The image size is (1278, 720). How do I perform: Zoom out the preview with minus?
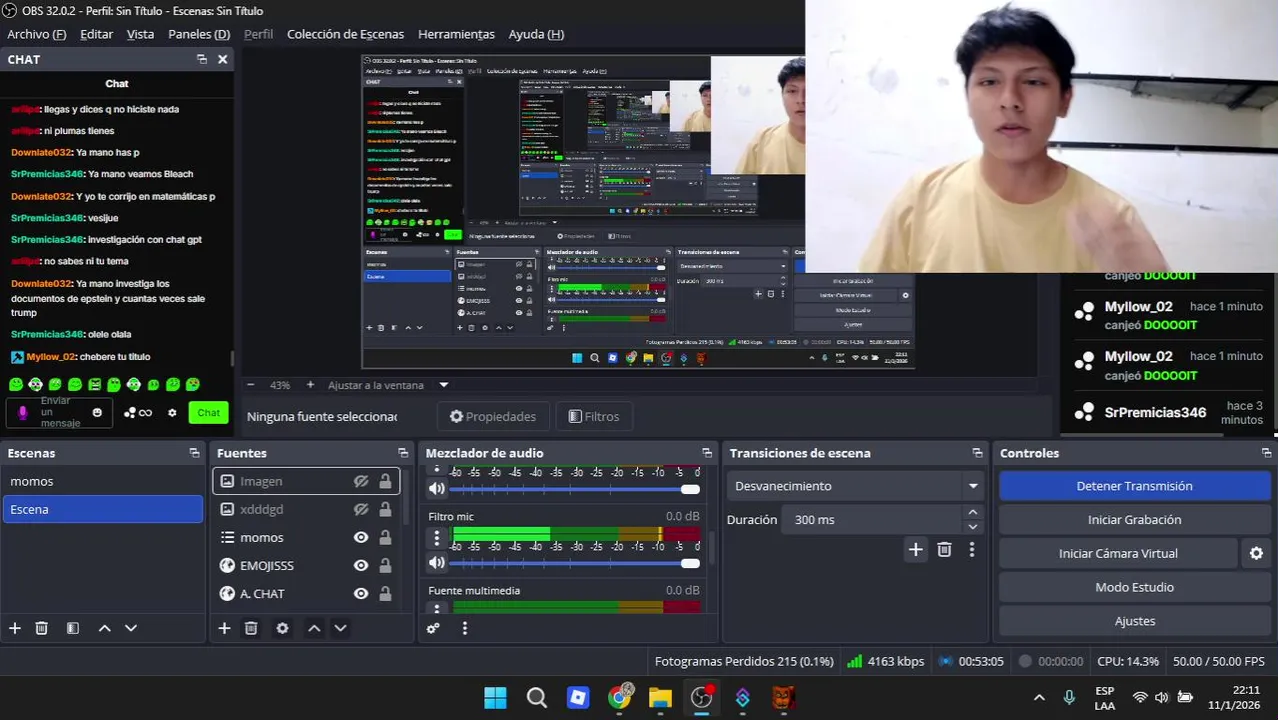(250, 385)
